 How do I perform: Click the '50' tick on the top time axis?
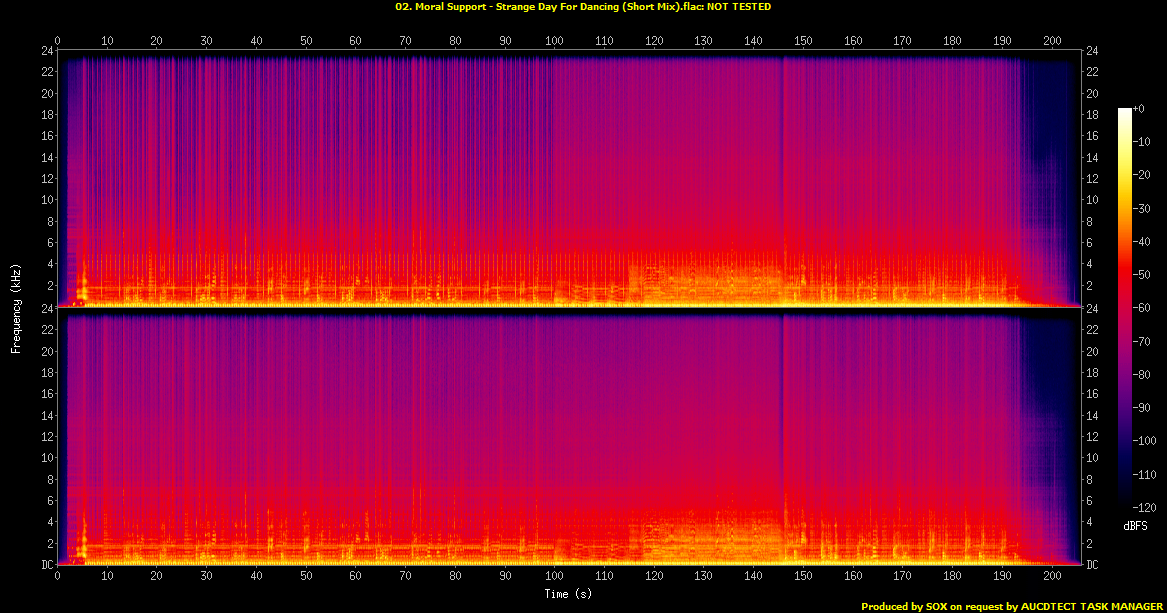point(306,41)
